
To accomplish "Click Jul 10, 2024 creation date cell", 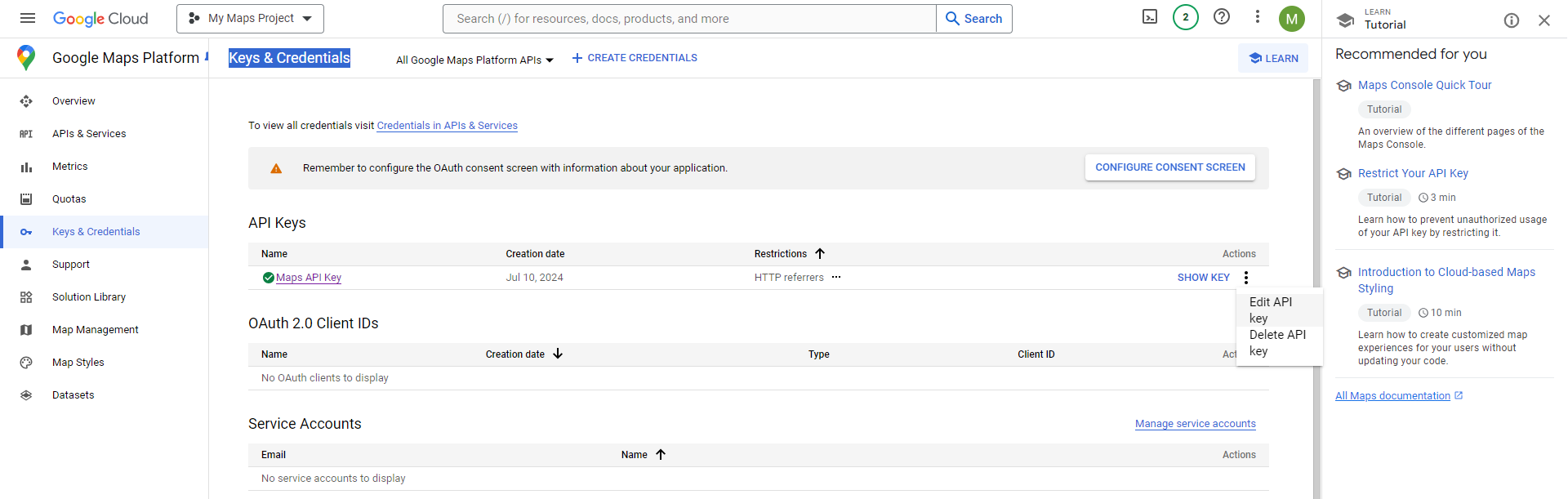I will coord(534,278).
